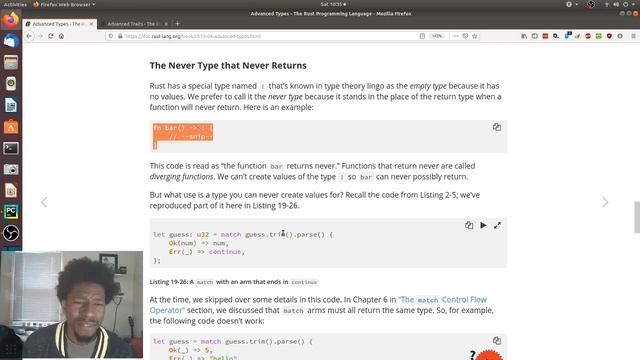Switch to the Advanced Traits tab

tap(134, 24)
